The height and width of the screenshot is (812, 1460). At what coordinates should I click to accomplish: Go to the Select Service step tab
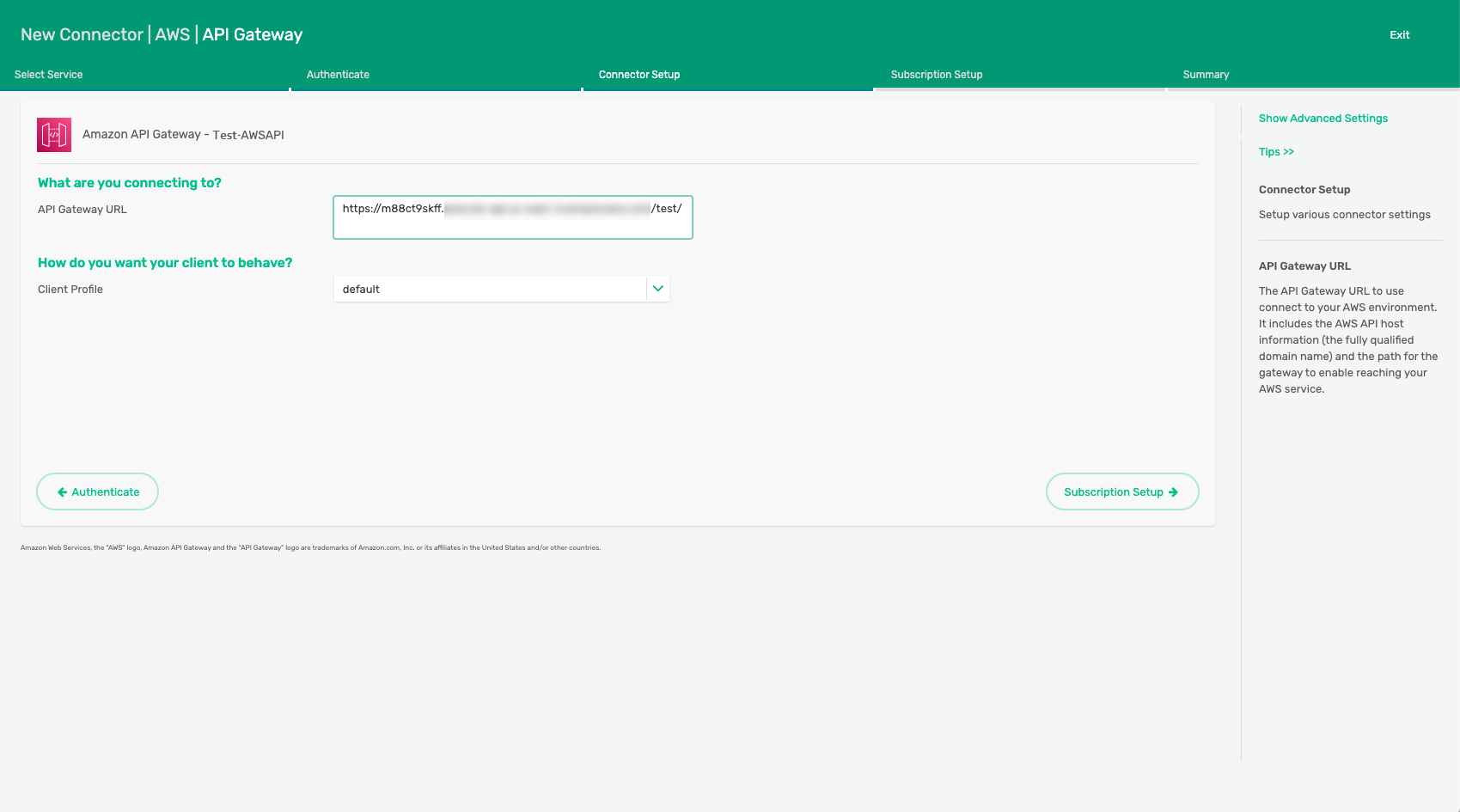pyautogui.click(x=49, y=75)
